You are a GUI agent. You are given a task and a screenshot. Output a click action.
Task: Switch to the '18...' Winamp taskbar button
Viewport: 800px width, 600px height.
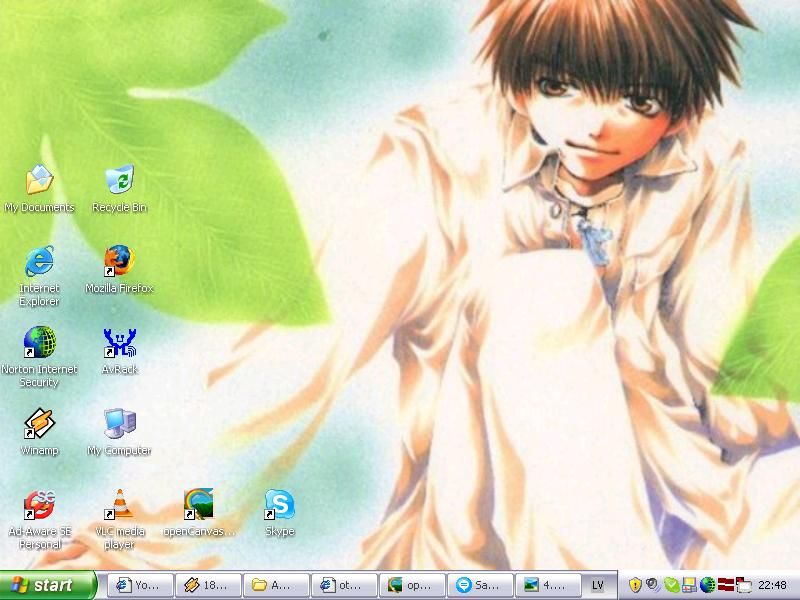[x=209, y=585]
